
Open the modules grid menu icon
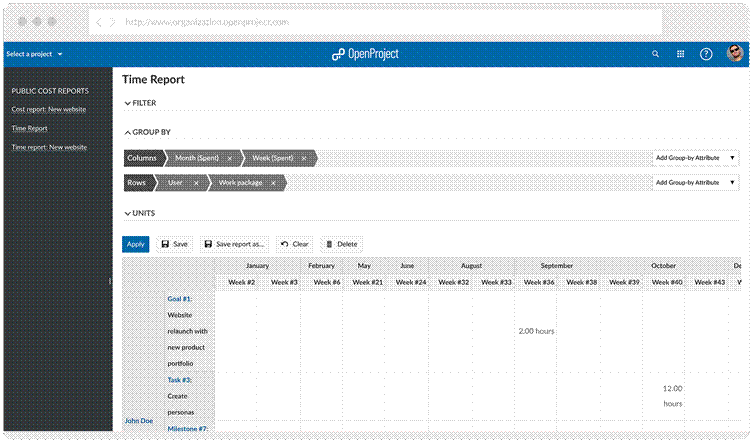(681, 54)
